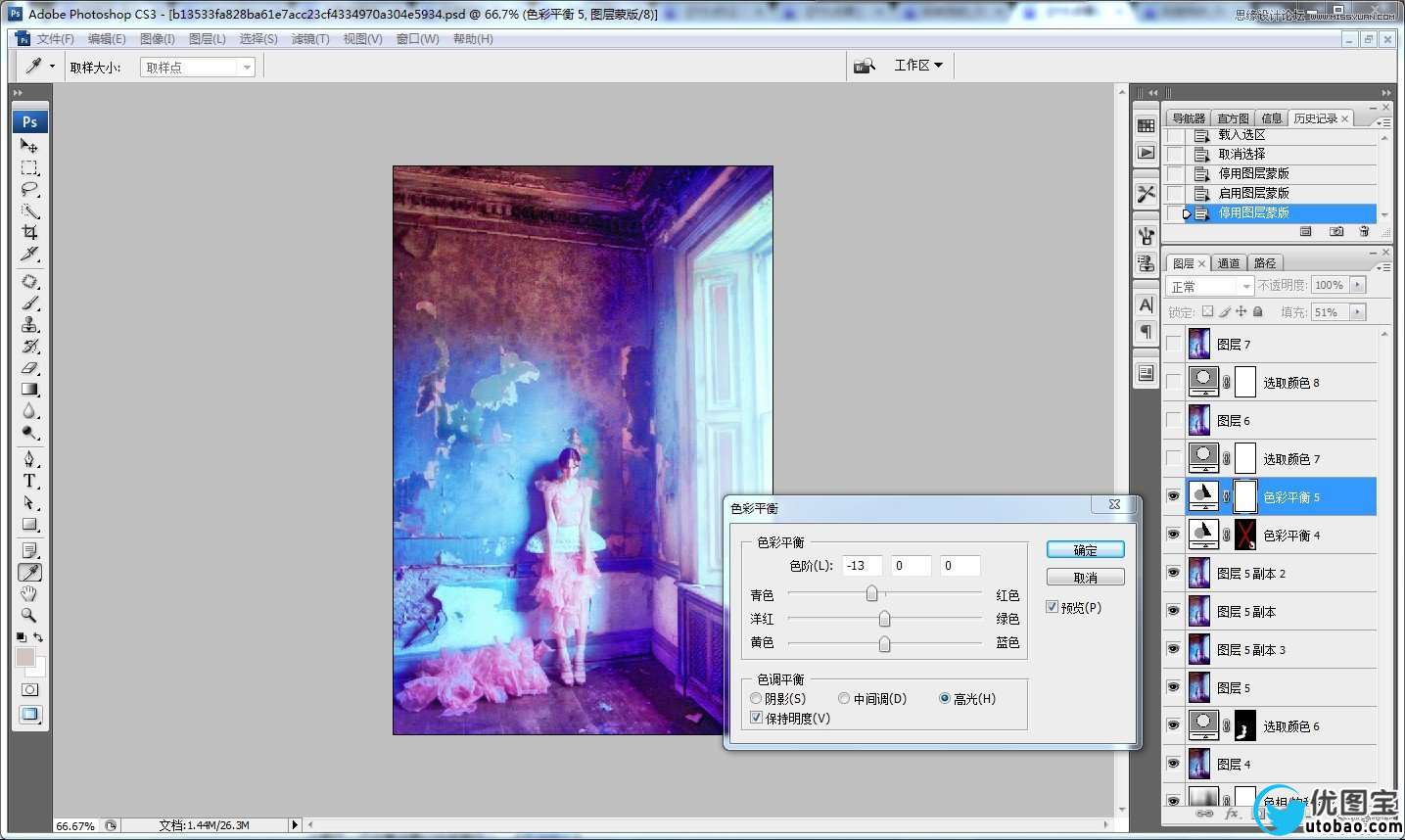Click the 青色-红色 slider handle
1405x840 pixels.
point(871,594)
